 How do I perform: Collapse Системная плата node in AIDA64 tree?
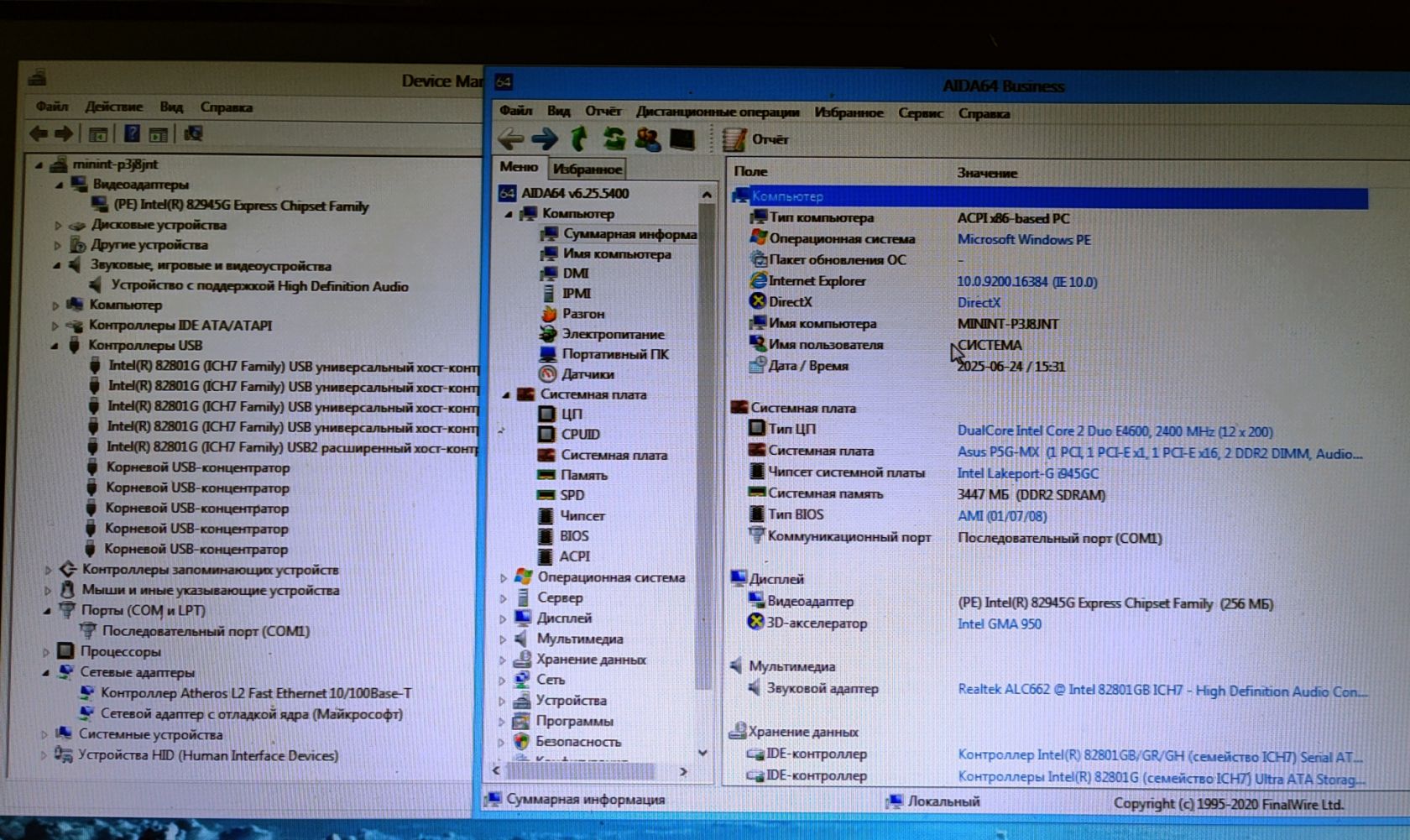(x=506, y=394)
